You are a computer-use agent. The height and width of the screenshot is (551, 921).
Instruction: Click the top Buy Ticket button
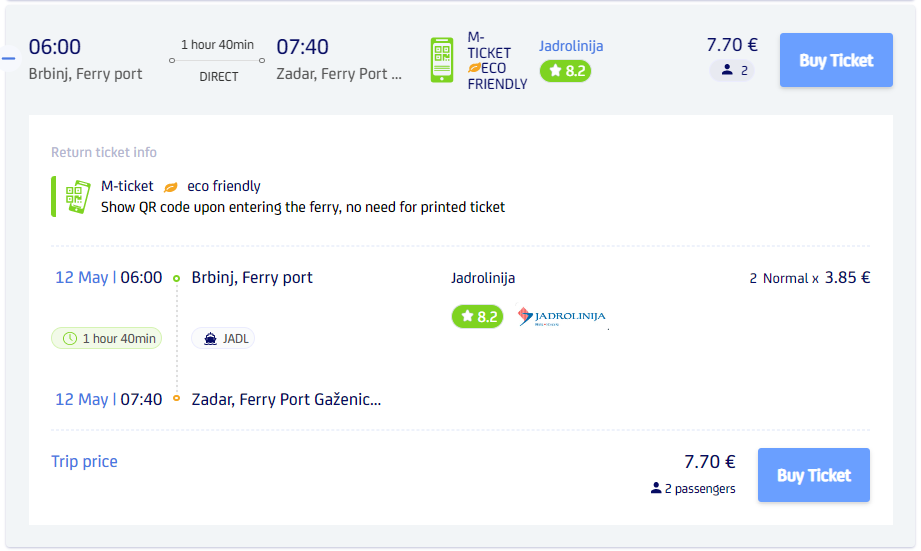[836, 60]
